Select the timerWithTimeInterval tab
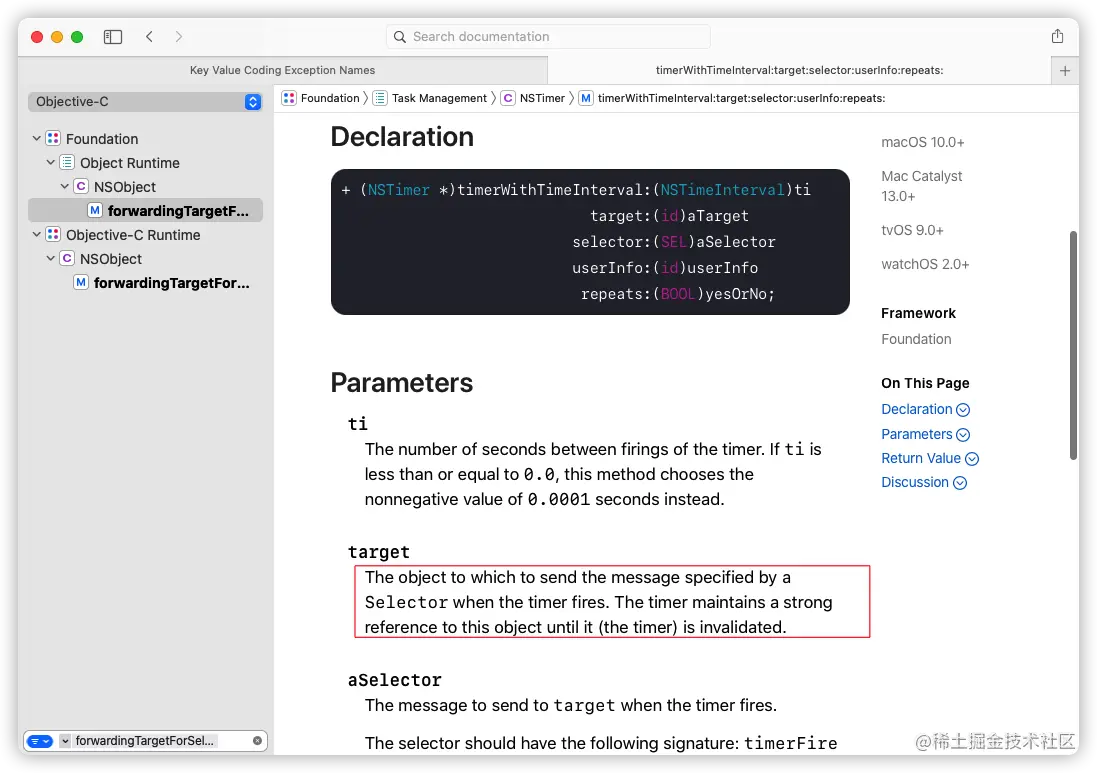This screenshot has width=1097, height=773. pyautogui.click(x=799, y=70)
